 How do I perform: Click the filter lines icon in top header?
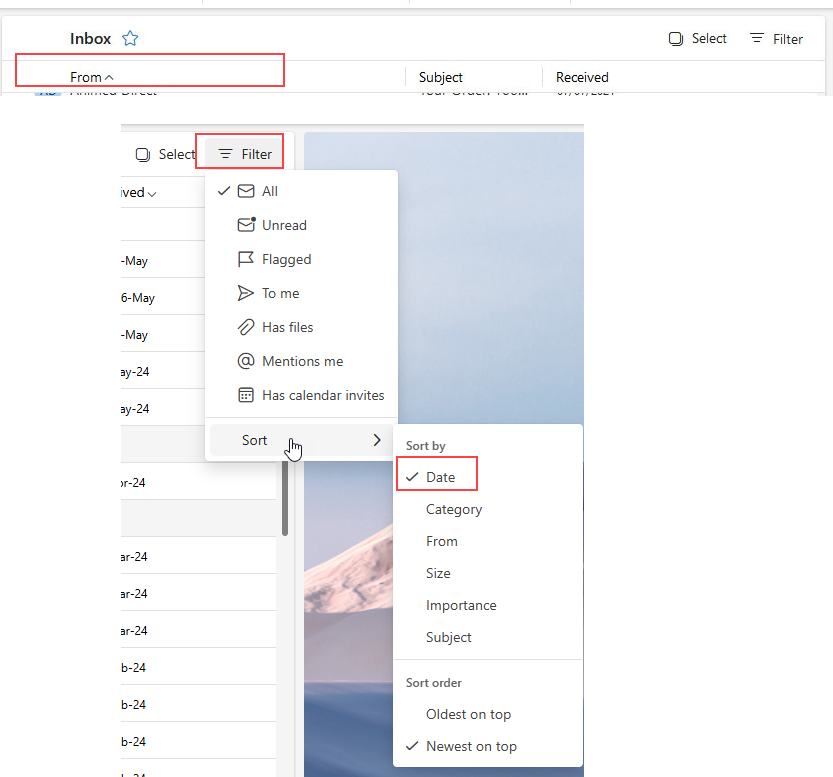tap(756, 38)
